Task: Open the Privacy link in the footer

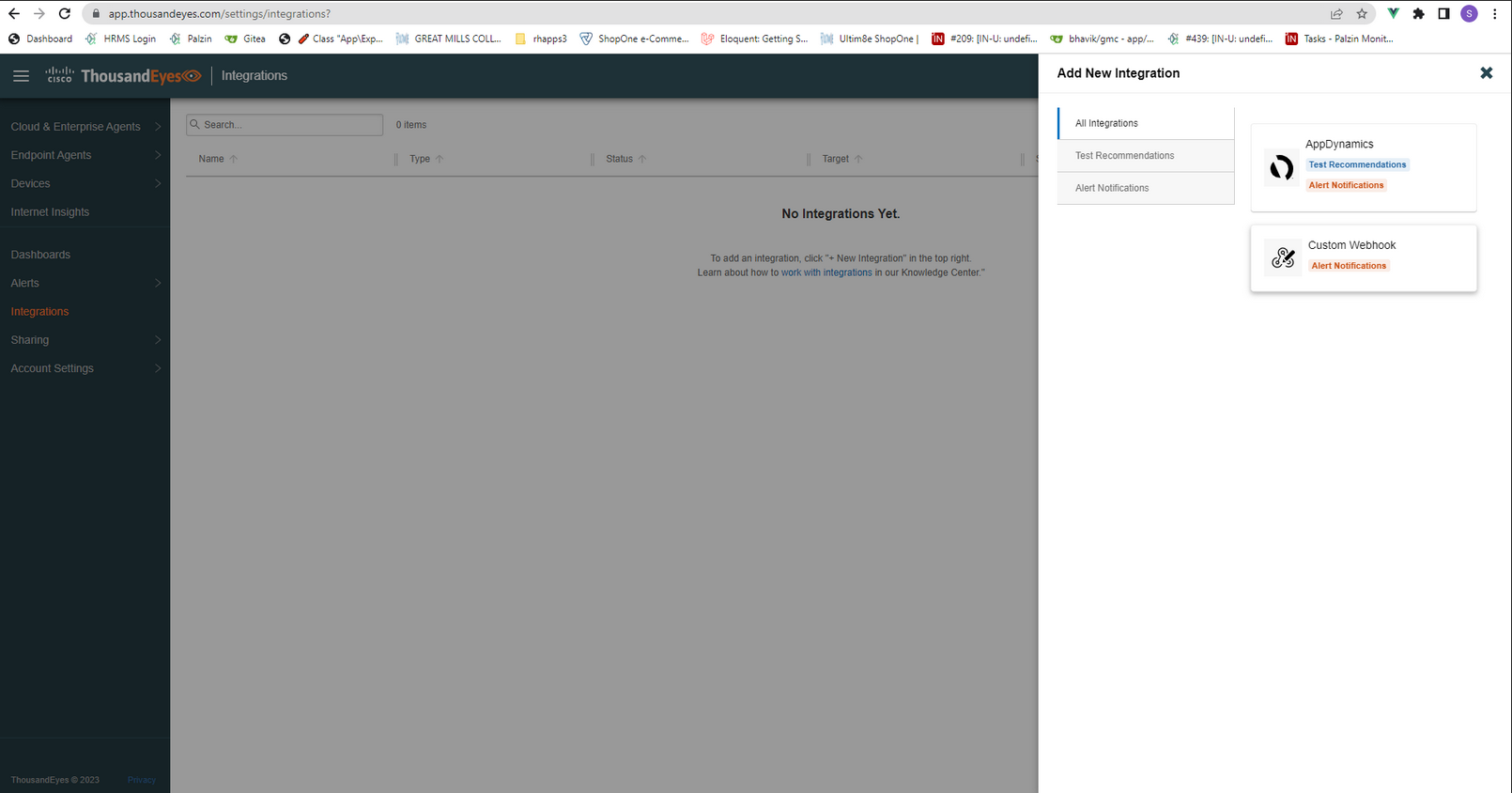Action: click(x=142, y=780)
